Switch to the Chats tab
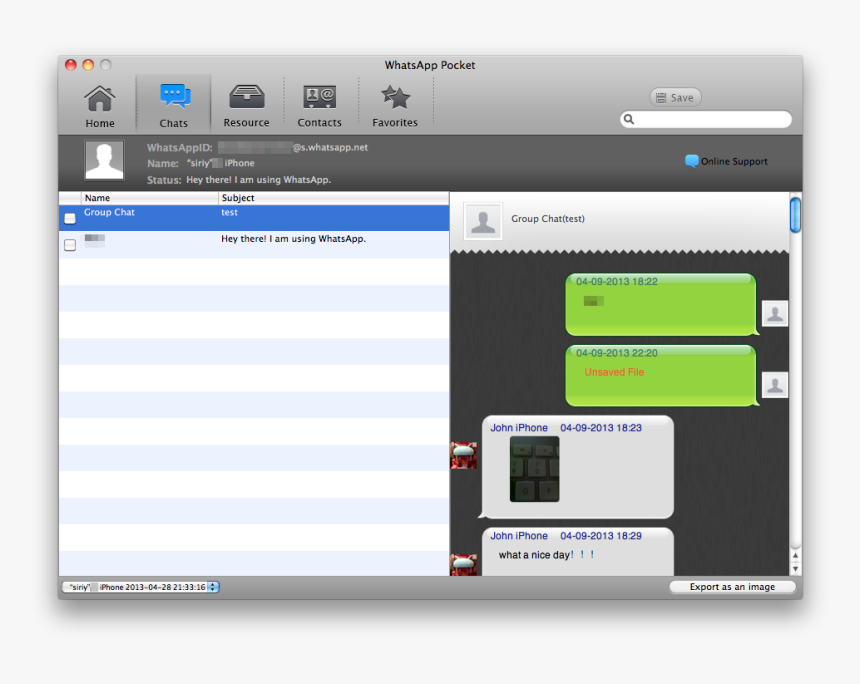Viewport: 860px width, 684px height. pos(173,103)
